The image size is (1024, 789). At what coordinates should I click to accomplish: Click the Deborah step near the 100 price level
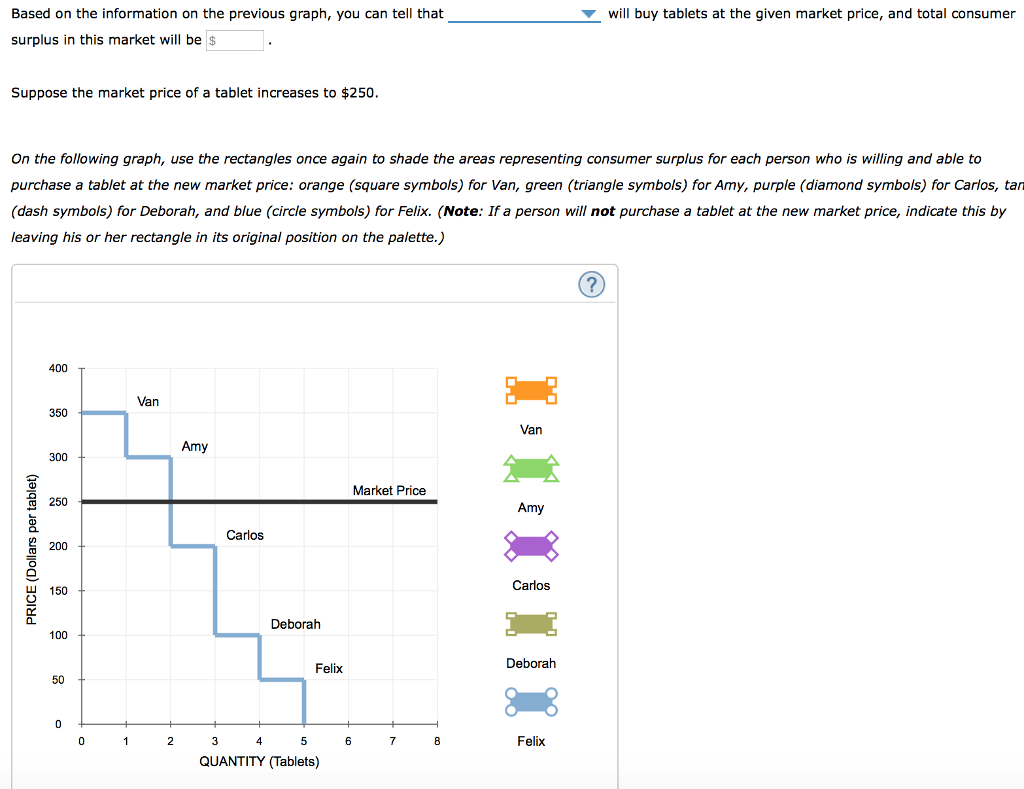(x=237, y=635)
